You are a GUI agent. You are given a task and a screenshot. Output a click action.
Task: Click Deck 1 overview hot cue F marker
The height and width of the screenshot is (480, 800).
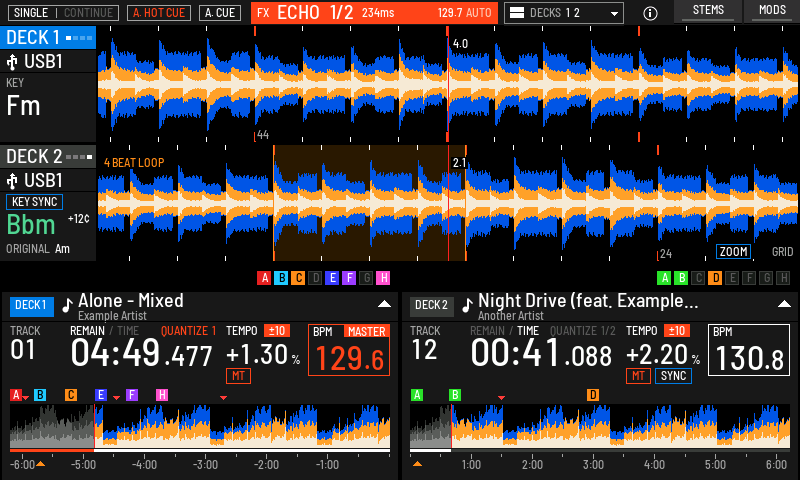point(132,395)
